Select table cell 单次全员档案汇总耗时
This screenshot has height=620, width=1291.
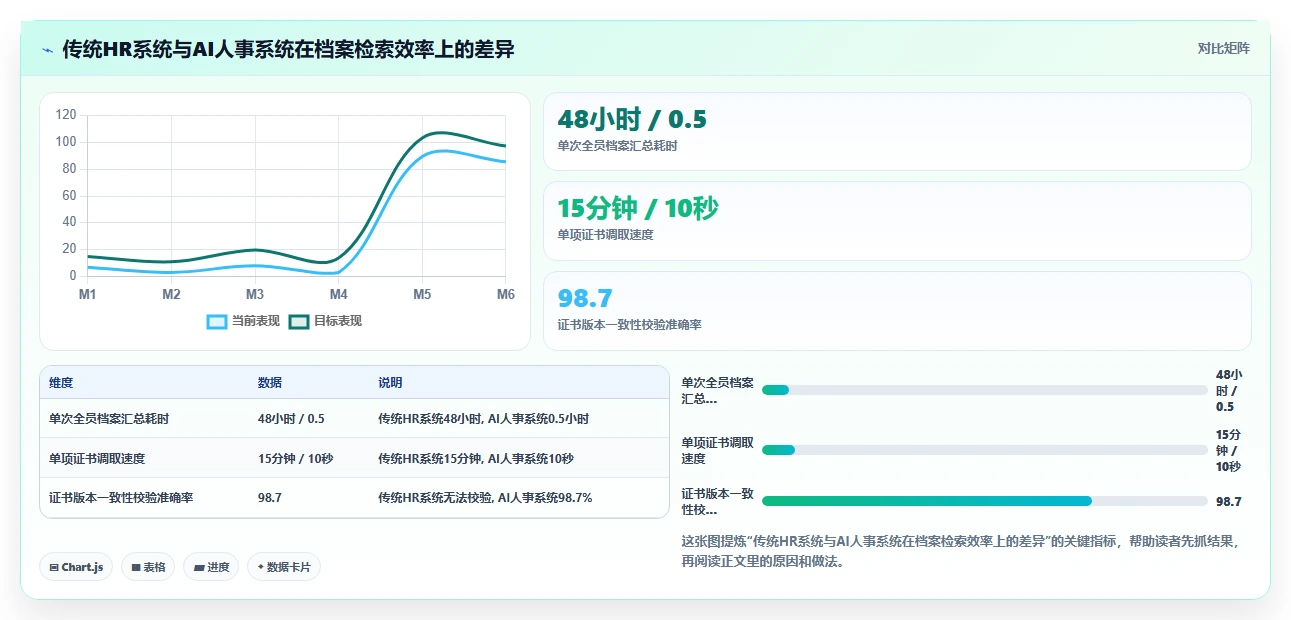pyautogui.click(x=109, y=419)
